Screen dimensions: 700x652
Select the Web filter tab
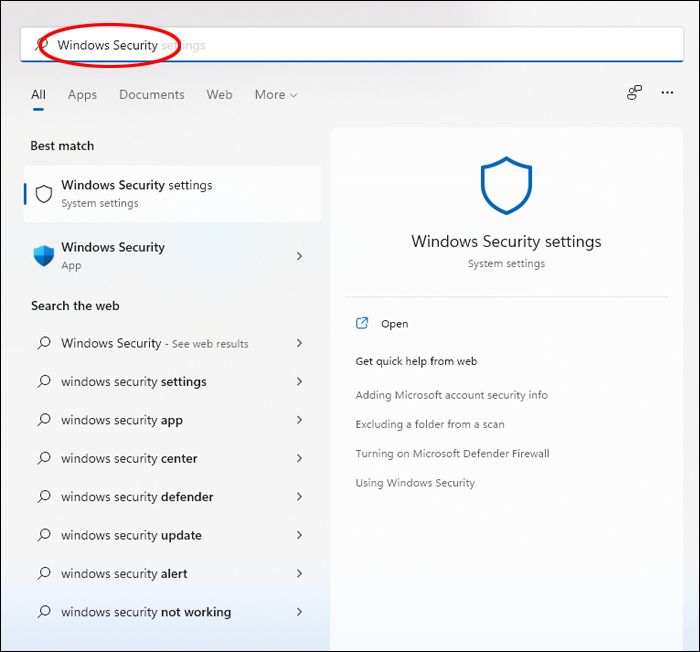[x=219, y=95]
